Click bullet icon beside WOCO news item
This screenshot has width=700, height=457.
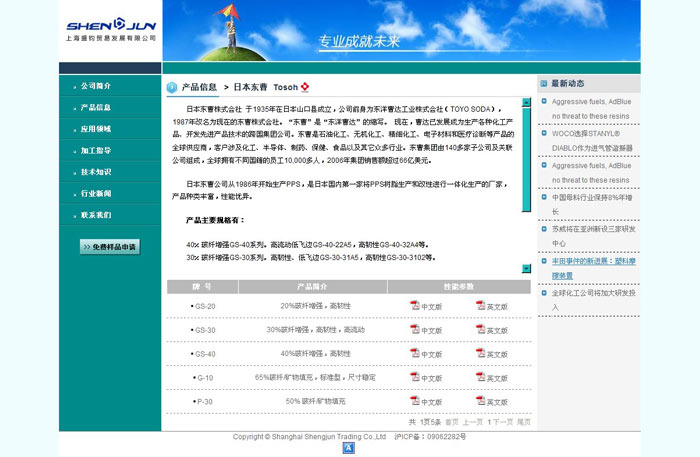[x=544, y=133]
